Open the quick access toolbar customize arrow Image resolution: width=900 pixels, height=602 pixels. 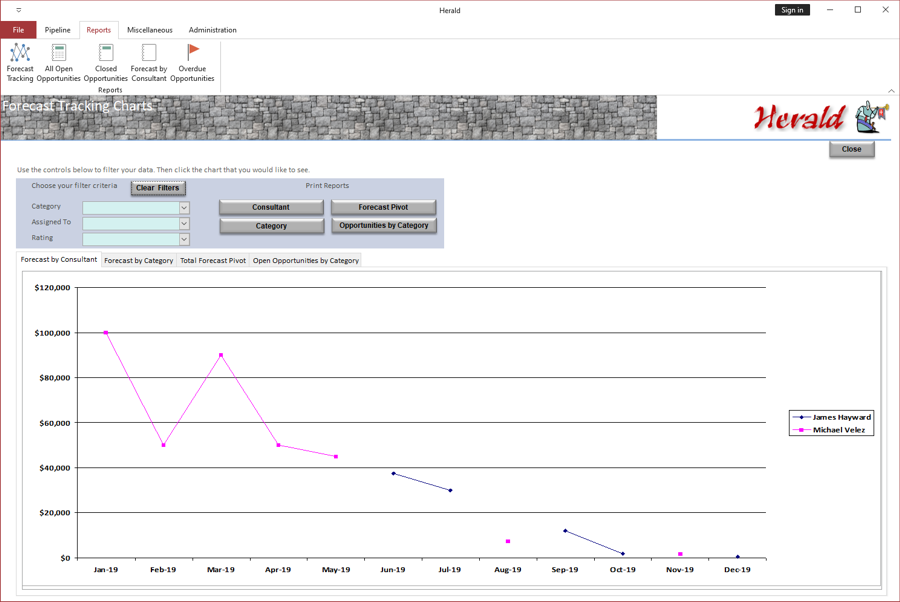pos(18,10)
